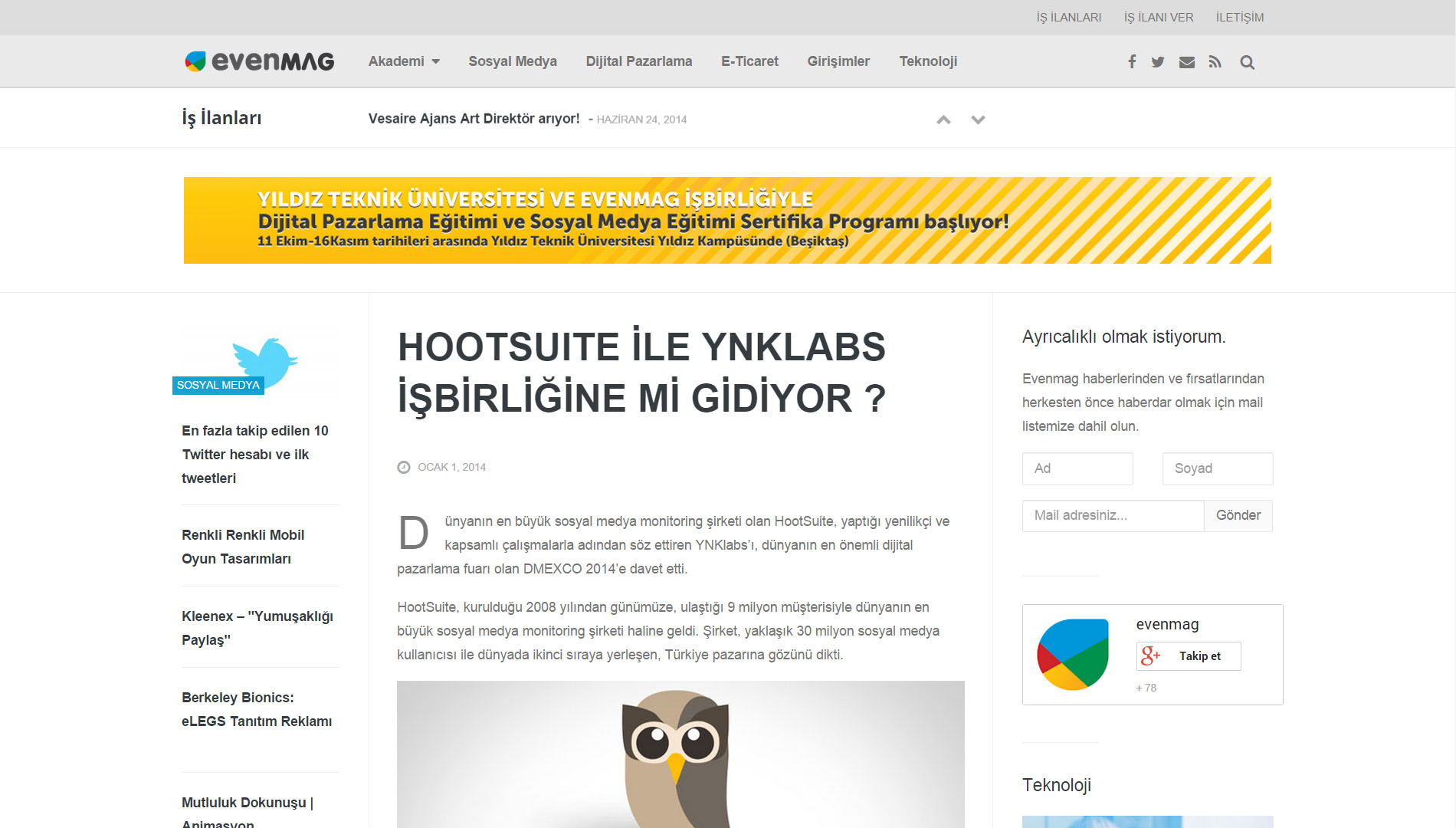
Task: Open Vesaire Ajans Art Direktör job post
Action: coord(474,119)
